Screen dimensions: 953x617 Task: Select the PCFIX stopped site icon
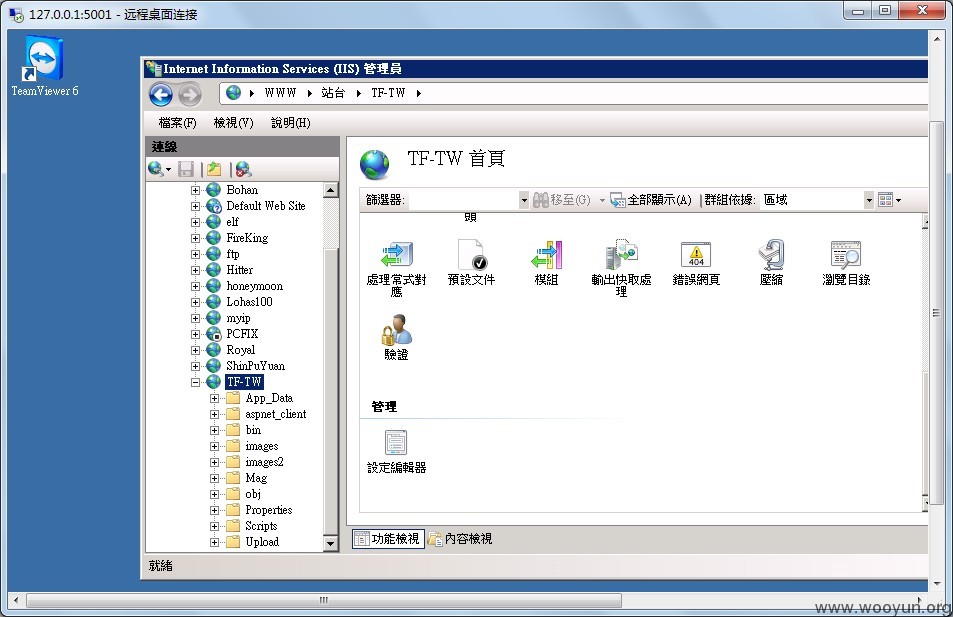click(214, 334)
